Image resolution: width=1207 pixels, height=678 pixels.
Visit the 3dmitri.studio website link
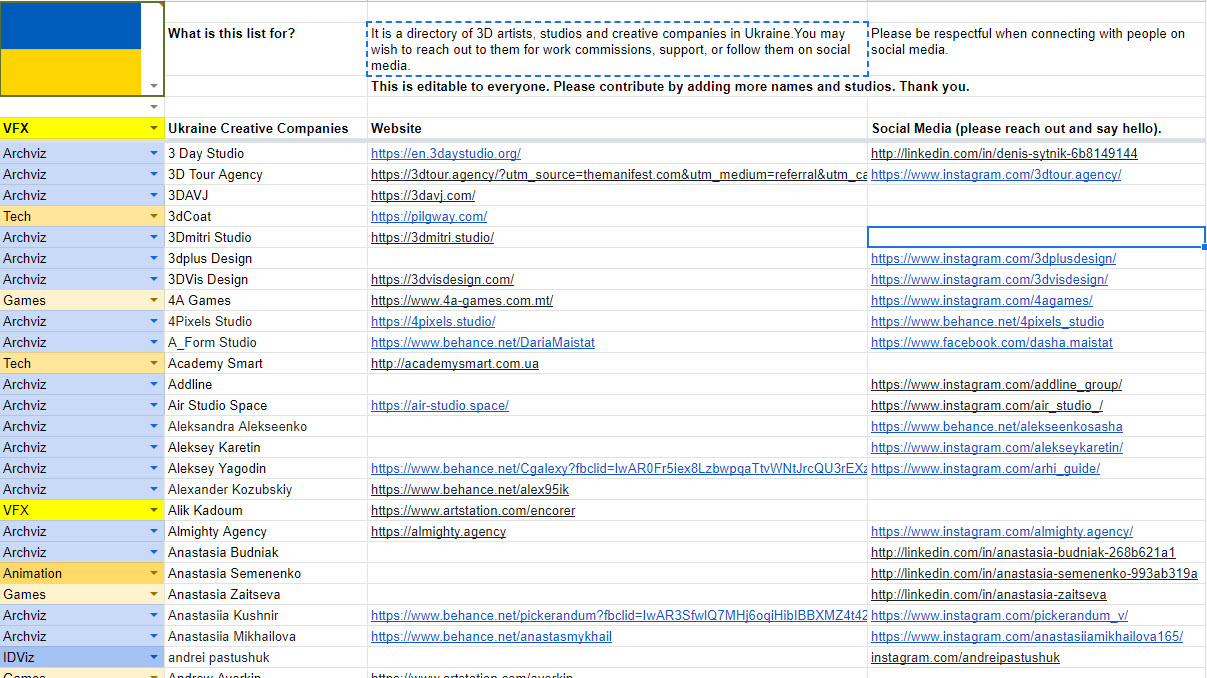tap(432, 238)
